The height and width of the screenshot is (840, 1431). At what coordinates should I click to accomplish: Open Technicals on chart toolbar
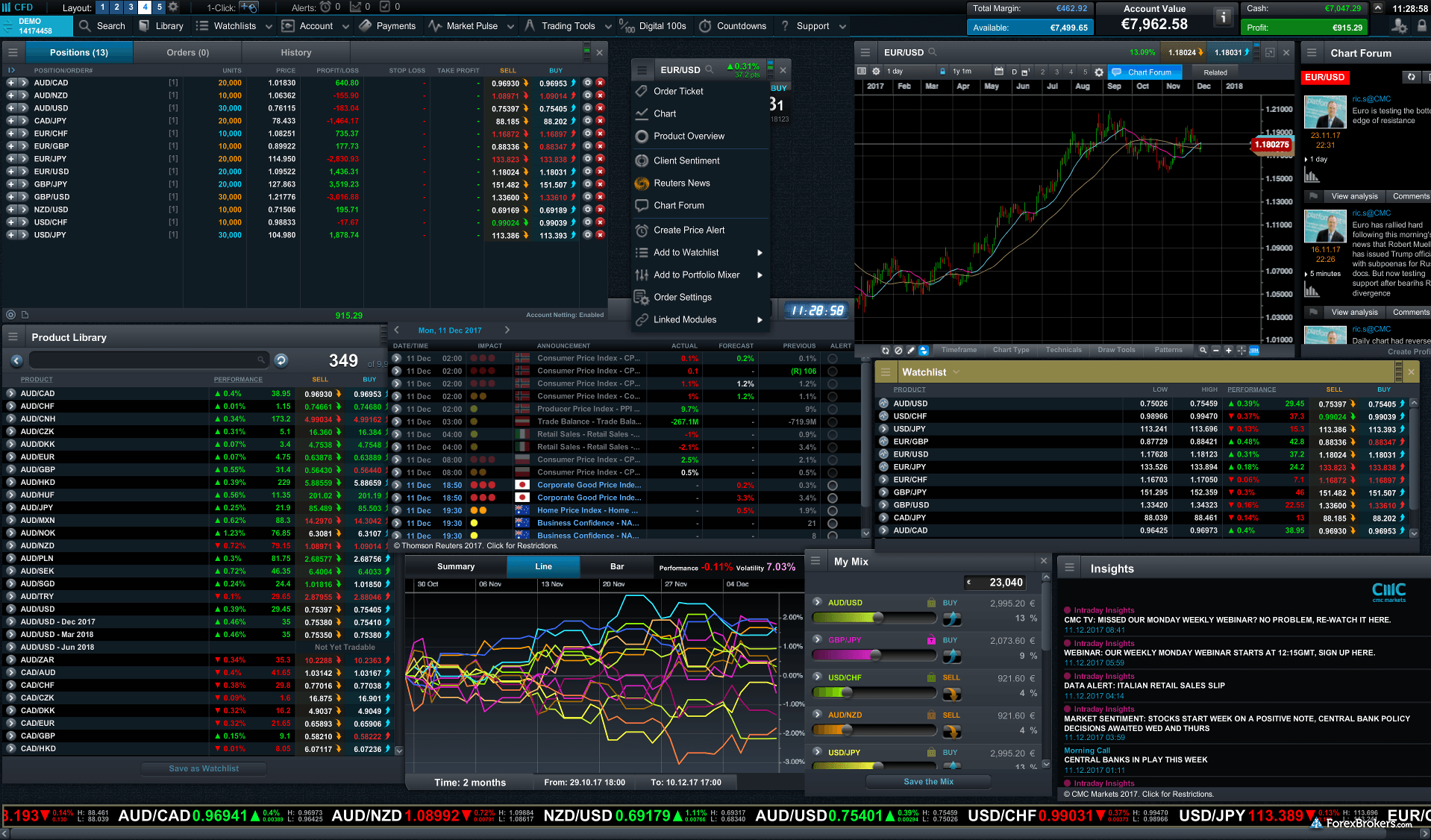[1063, 350]
